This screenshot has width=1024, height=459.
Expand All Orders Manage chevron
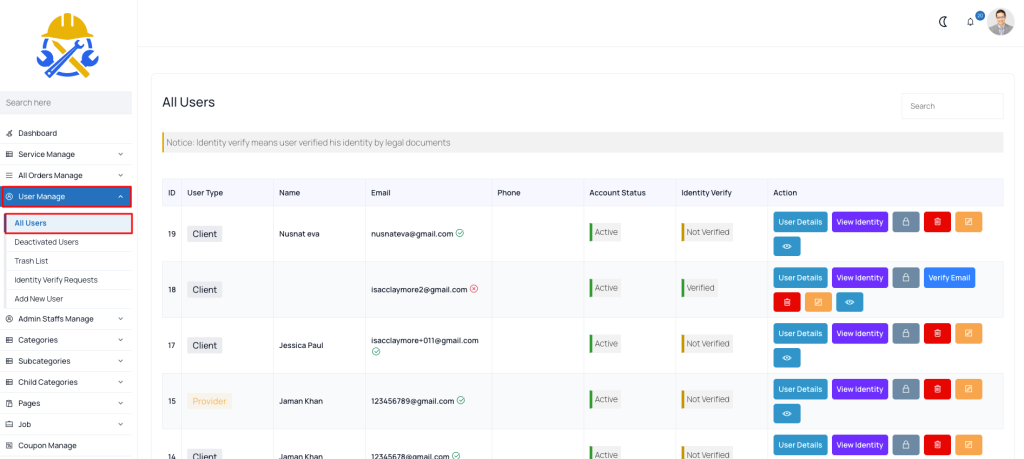[x=121, y=176]
